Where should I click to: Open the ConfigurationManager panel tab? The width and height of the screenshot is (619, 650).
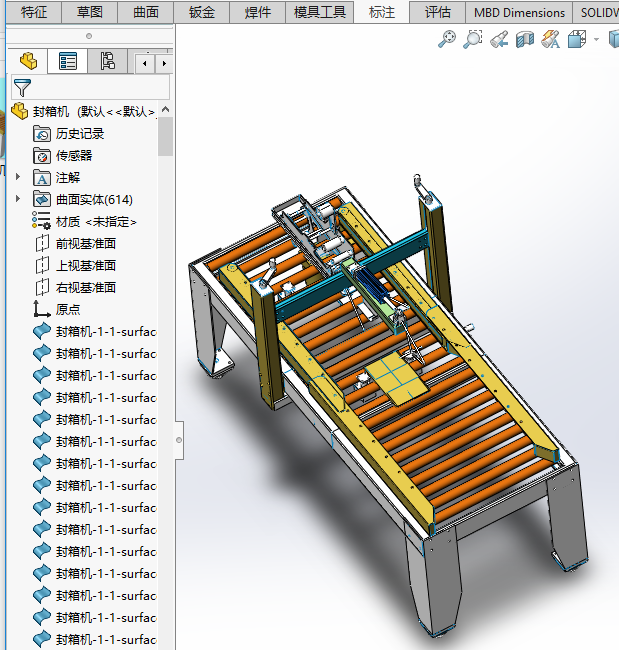coord(108,61)
